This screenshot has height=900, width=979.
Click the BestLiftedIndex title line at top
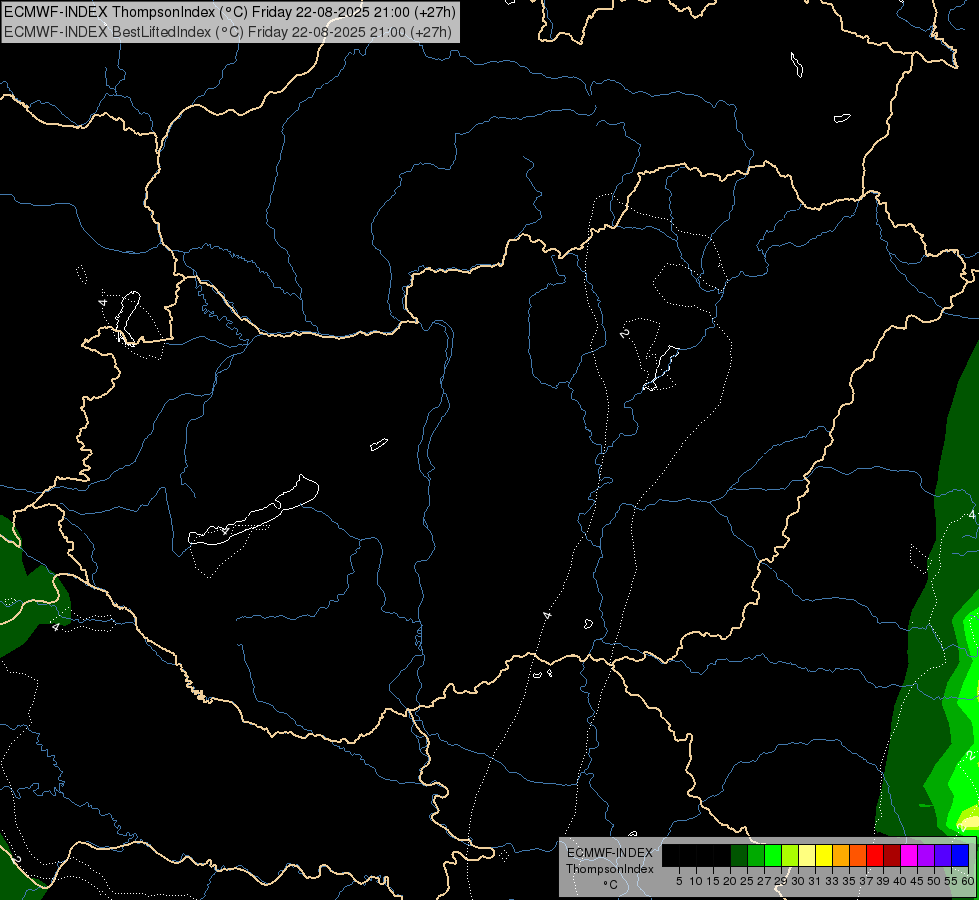point(227,31)
